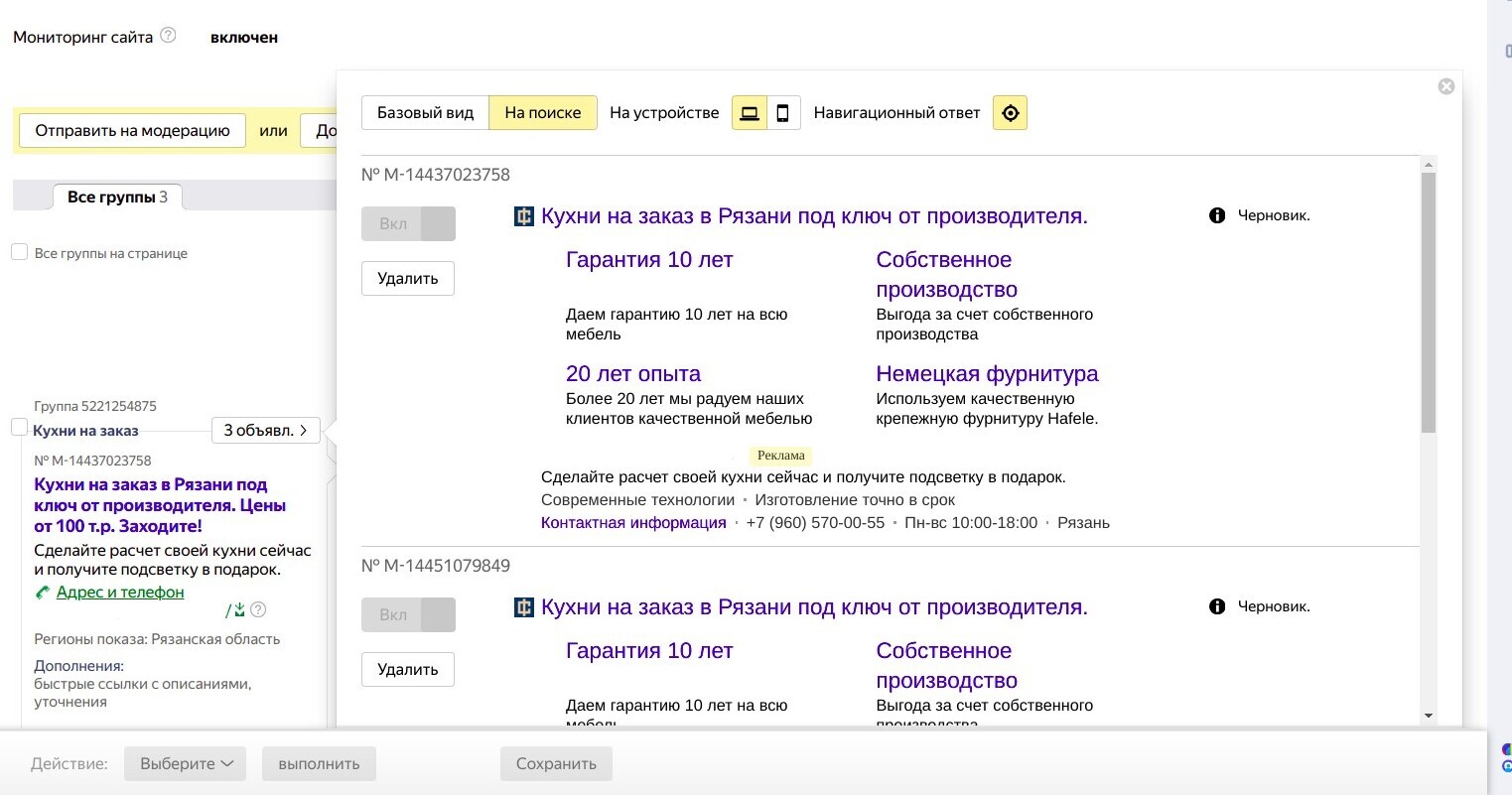
Task: Toggle the navigation answer target icon
Action: pos(1010,113)
